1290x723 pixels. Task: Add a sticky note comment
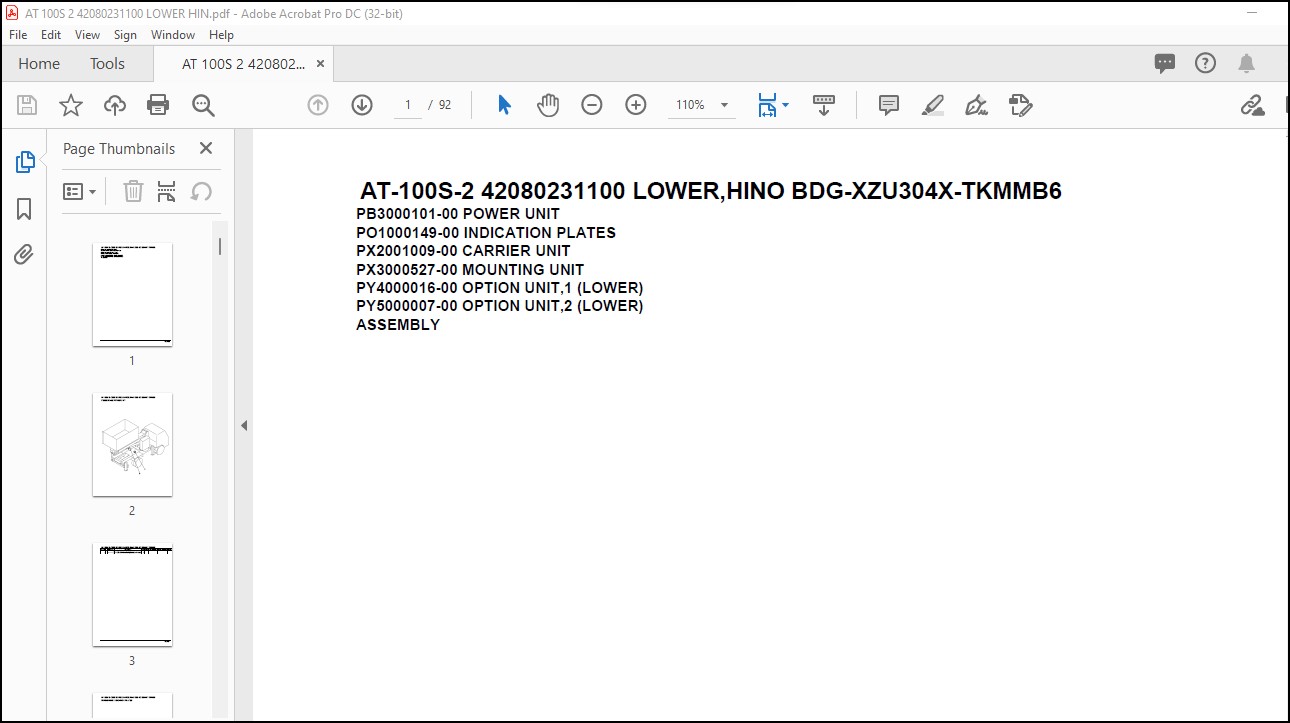pos(889,105)
